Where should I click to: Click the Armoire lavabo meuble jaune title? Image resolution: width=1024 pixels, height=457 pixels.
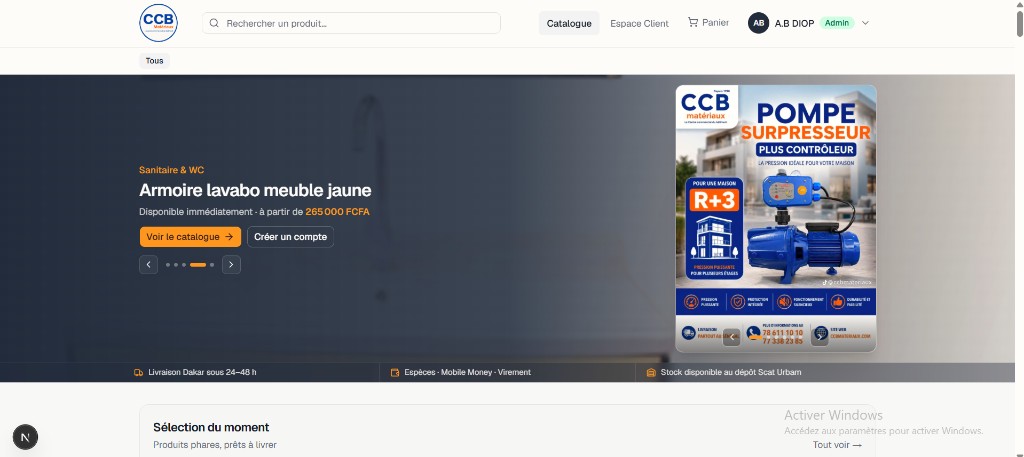pos(255,191)
